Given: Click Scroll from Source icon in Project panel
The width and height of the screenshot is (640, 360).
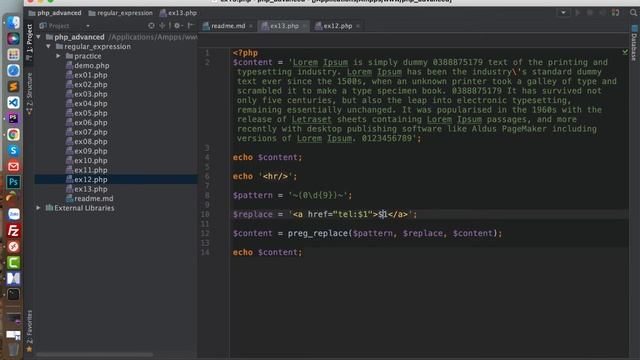Looking at the screenshot, I should coord(151,26).
